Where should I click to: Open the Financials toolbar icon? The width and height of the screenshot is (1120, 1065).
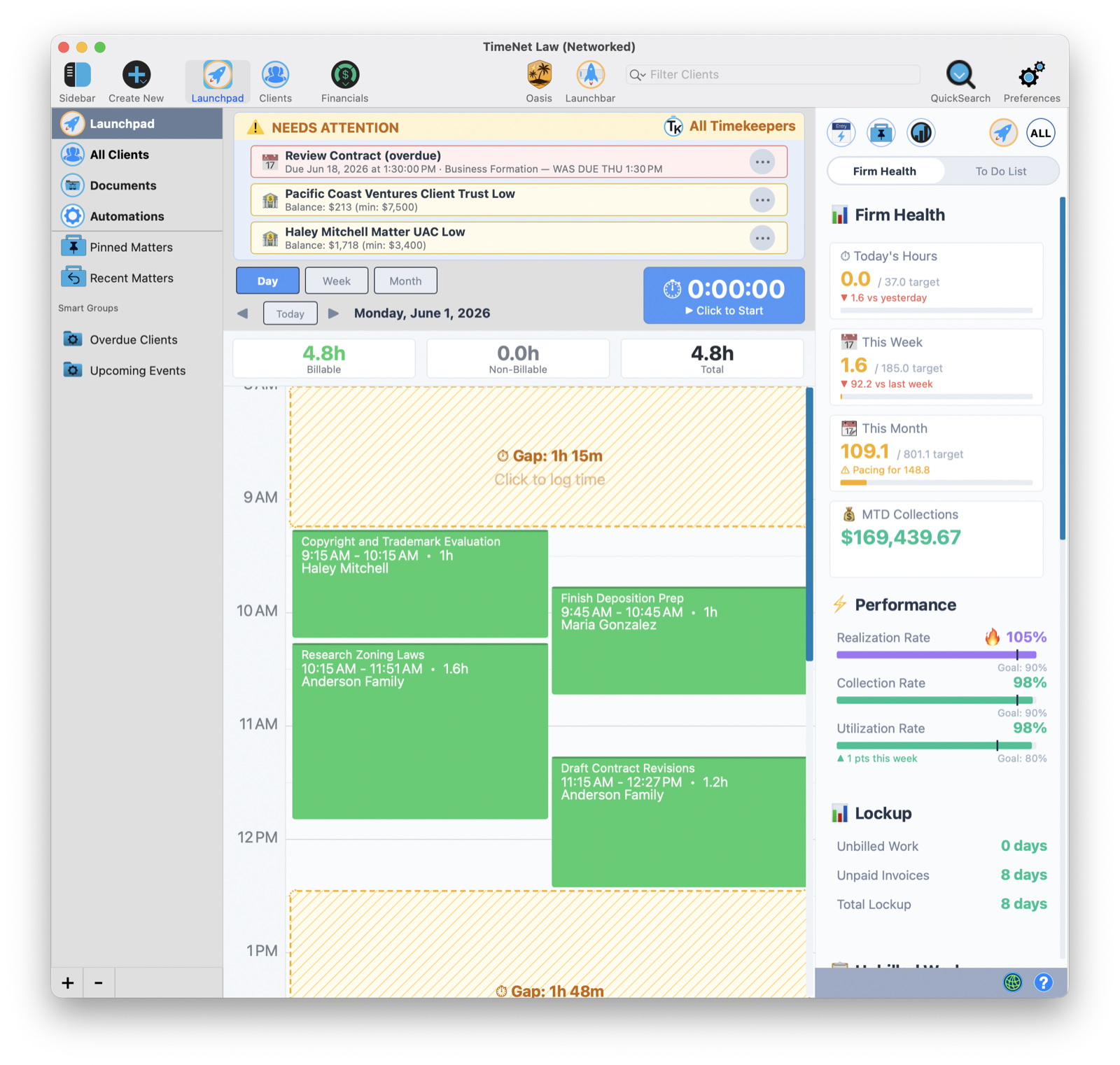344,75
